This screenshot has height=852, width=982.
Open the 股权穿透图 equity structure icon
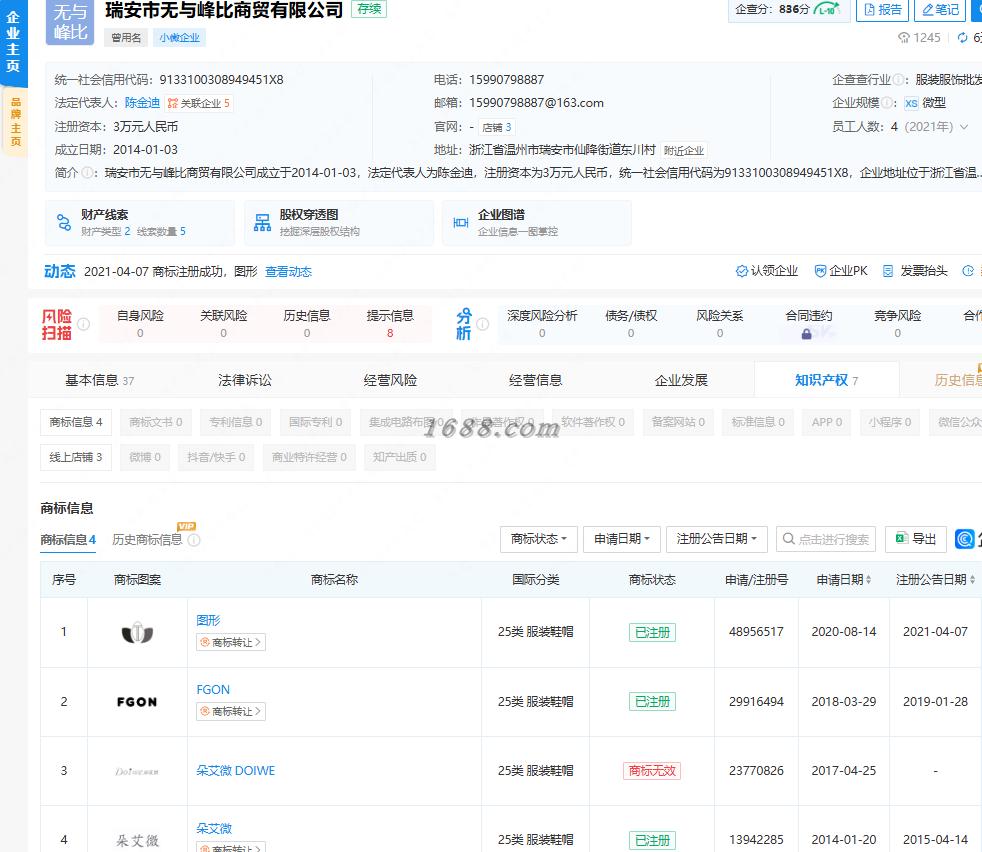[x=262, y=222]
